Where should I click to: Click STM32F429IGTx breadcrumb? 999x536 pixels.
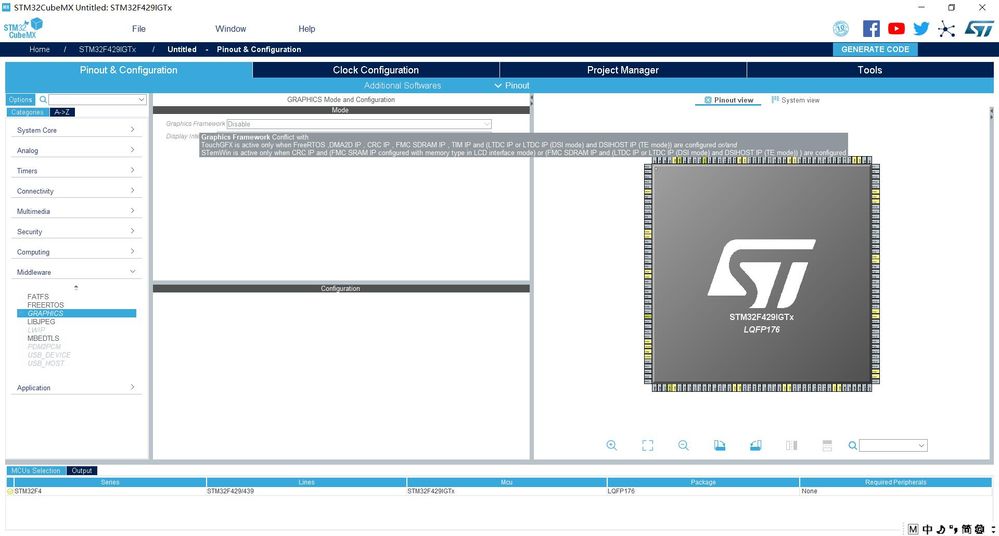[x=107, y=49]
